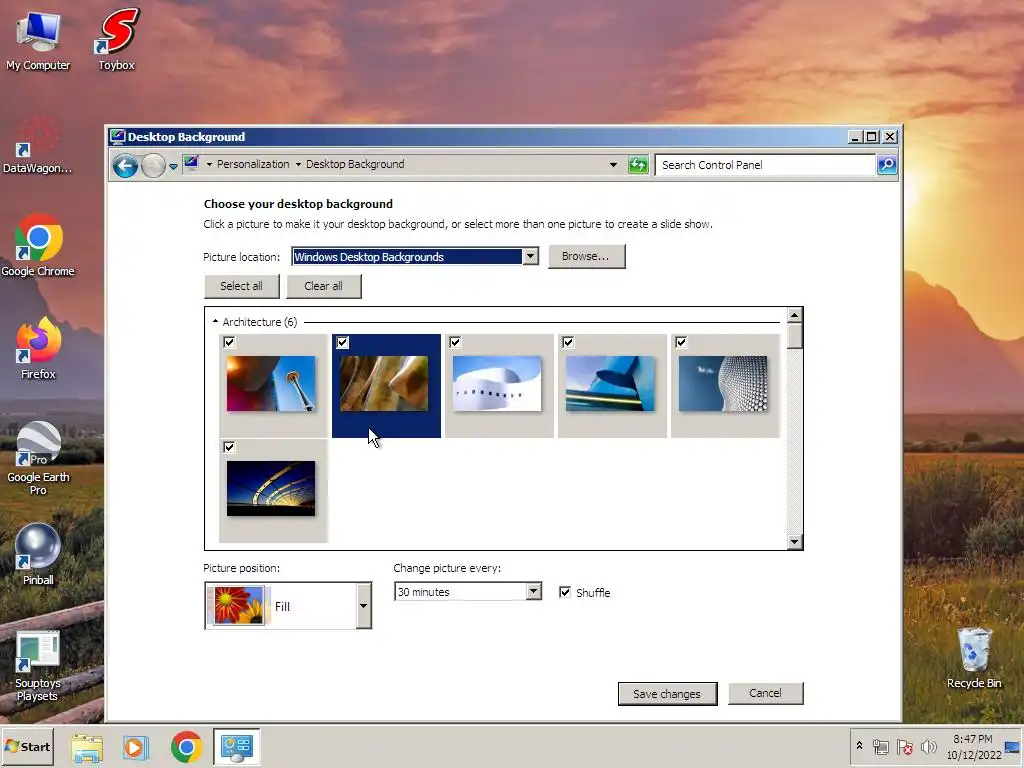Image resolution: width=1024 pixels, height=768 pixels.
Task: Open the My Computer desktop icon
Action: coord(38,40)
